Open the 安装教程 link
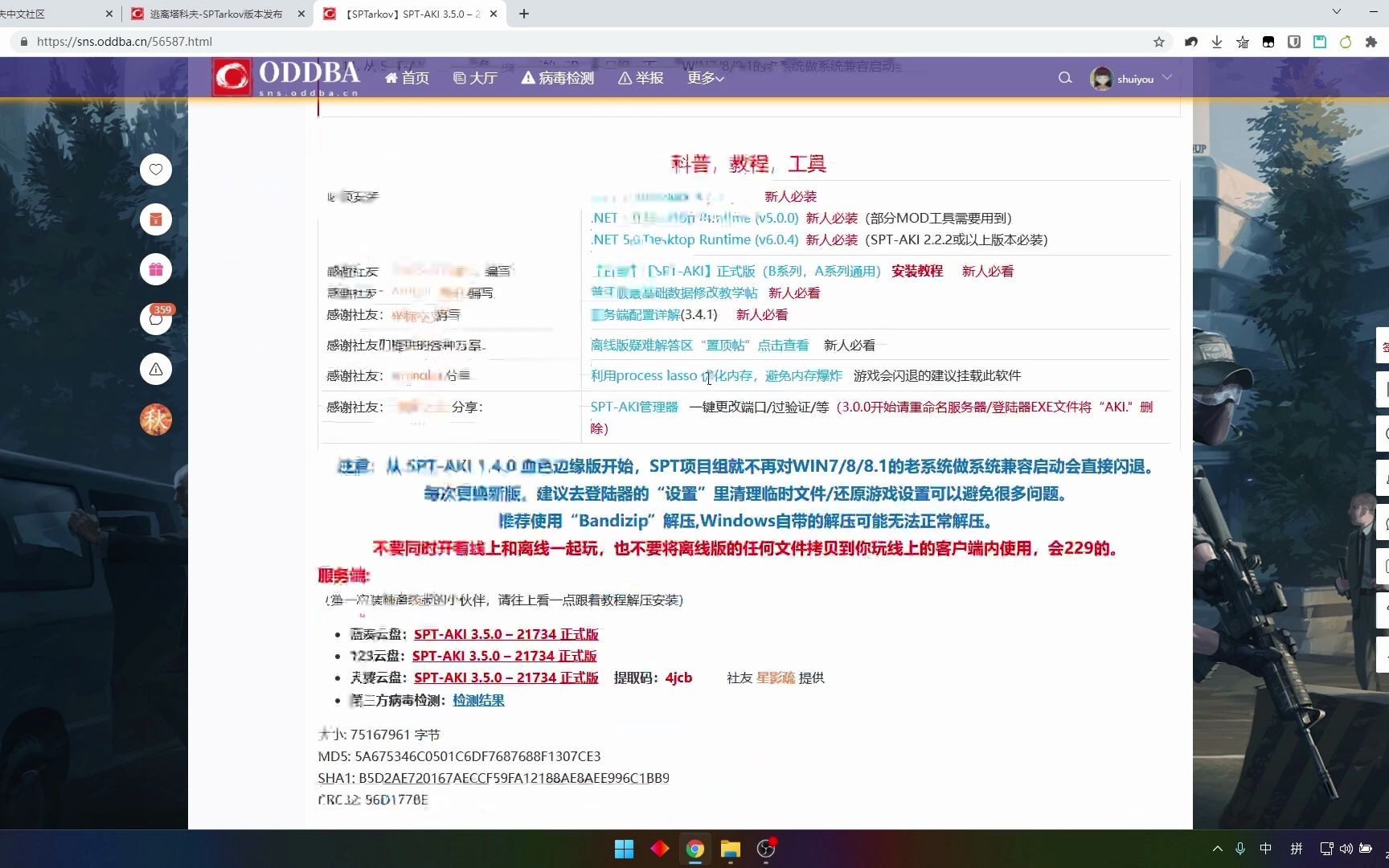The image size is (1389, 868). tap(917, 271)
